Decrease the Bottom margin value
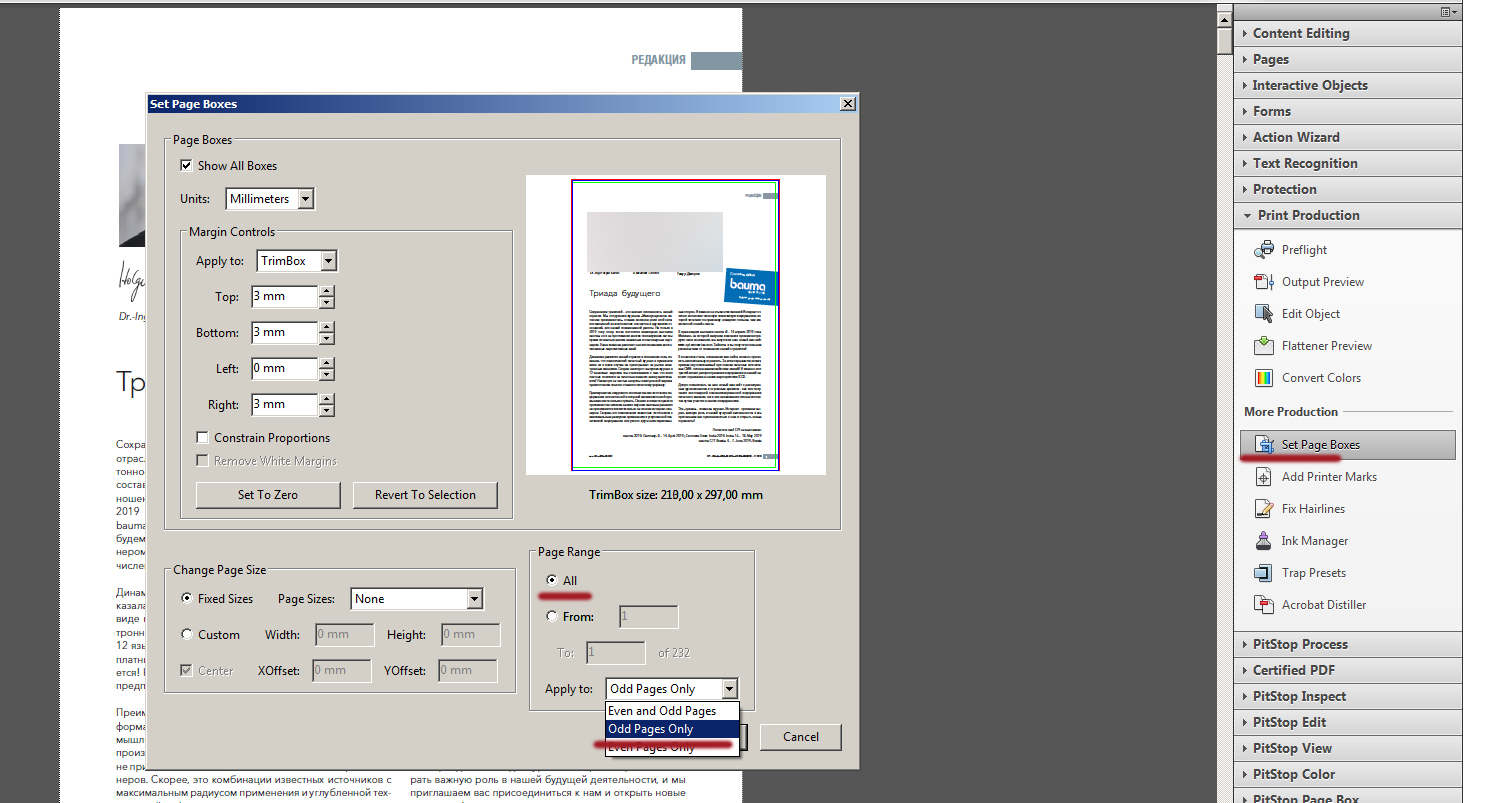Viewport: 1489px width, 803px height. [326, 339]
